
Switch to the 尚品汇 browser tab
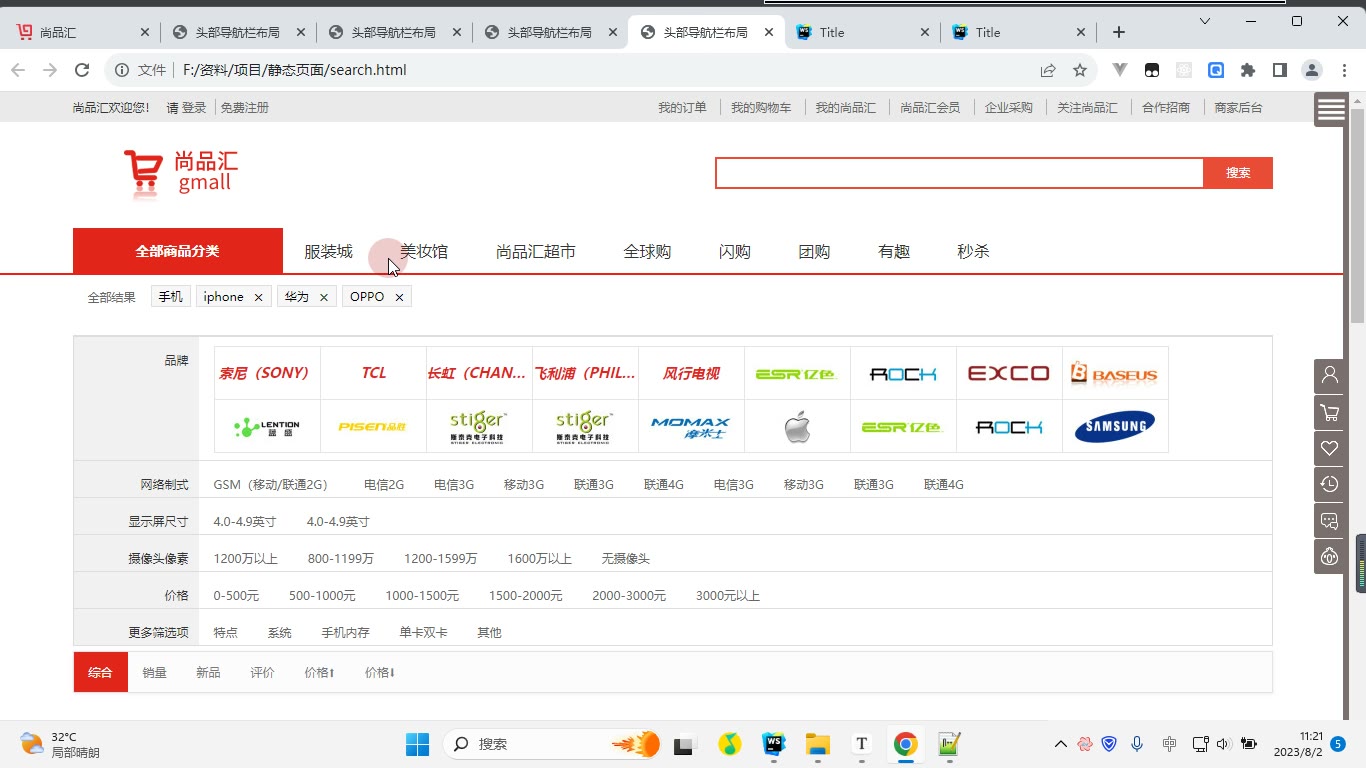82,32
